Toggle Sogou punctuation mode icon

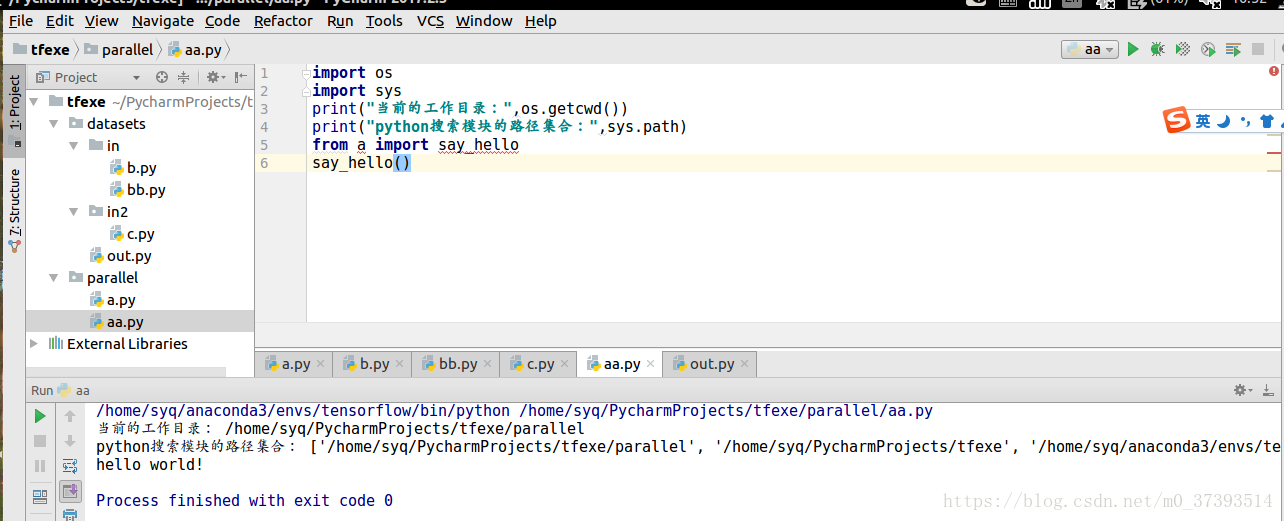(x=1245, y=121)
